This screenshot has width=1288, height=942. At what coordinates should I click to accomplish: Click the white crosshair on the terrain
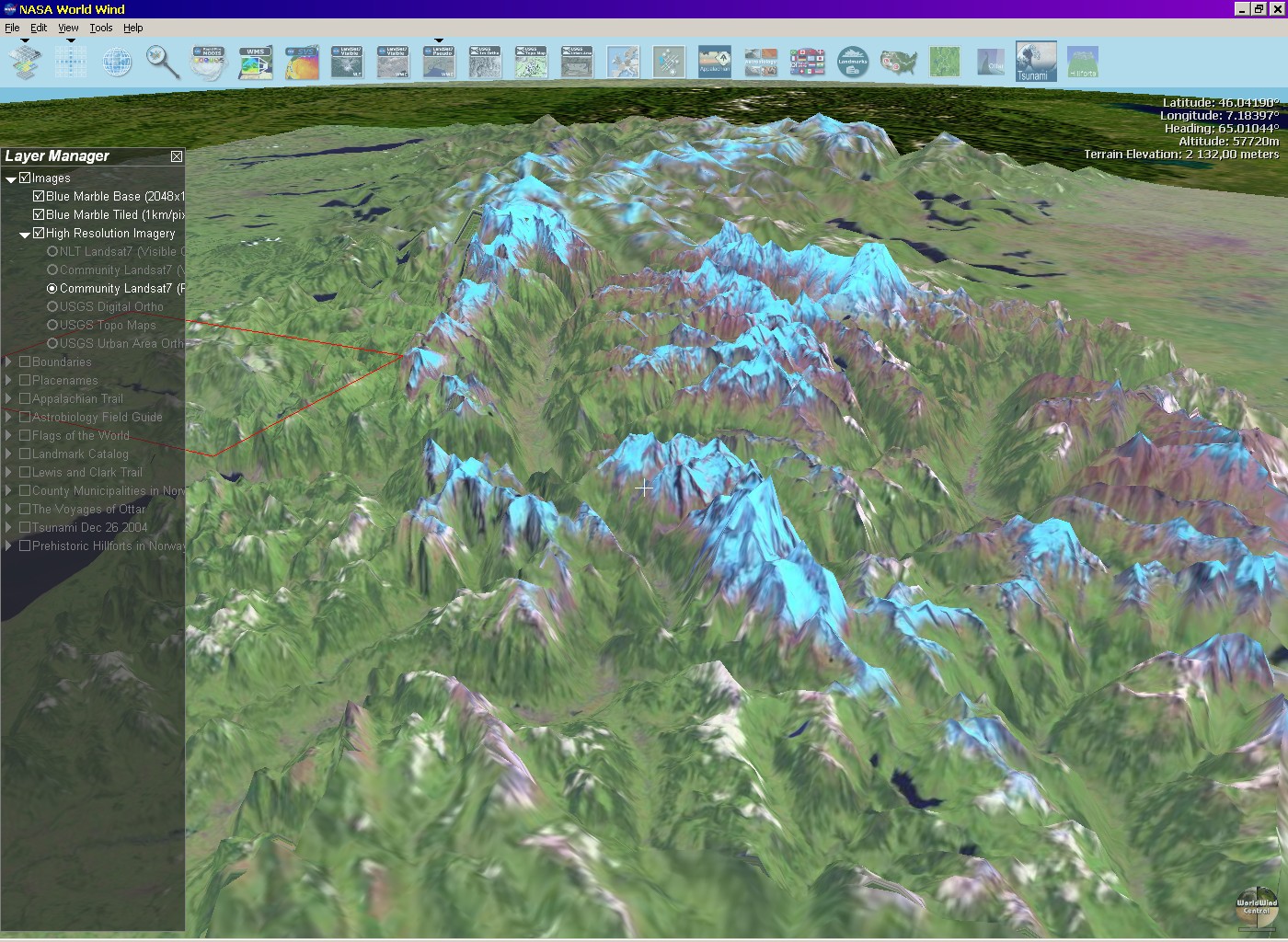click(x=644, y=488)
